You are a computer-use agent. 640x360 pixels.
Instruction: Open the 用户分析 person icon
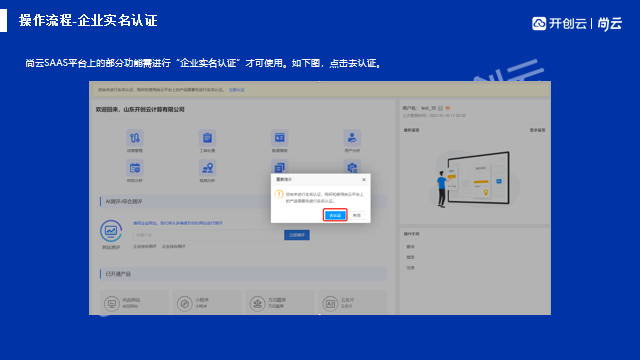(352, 138)
